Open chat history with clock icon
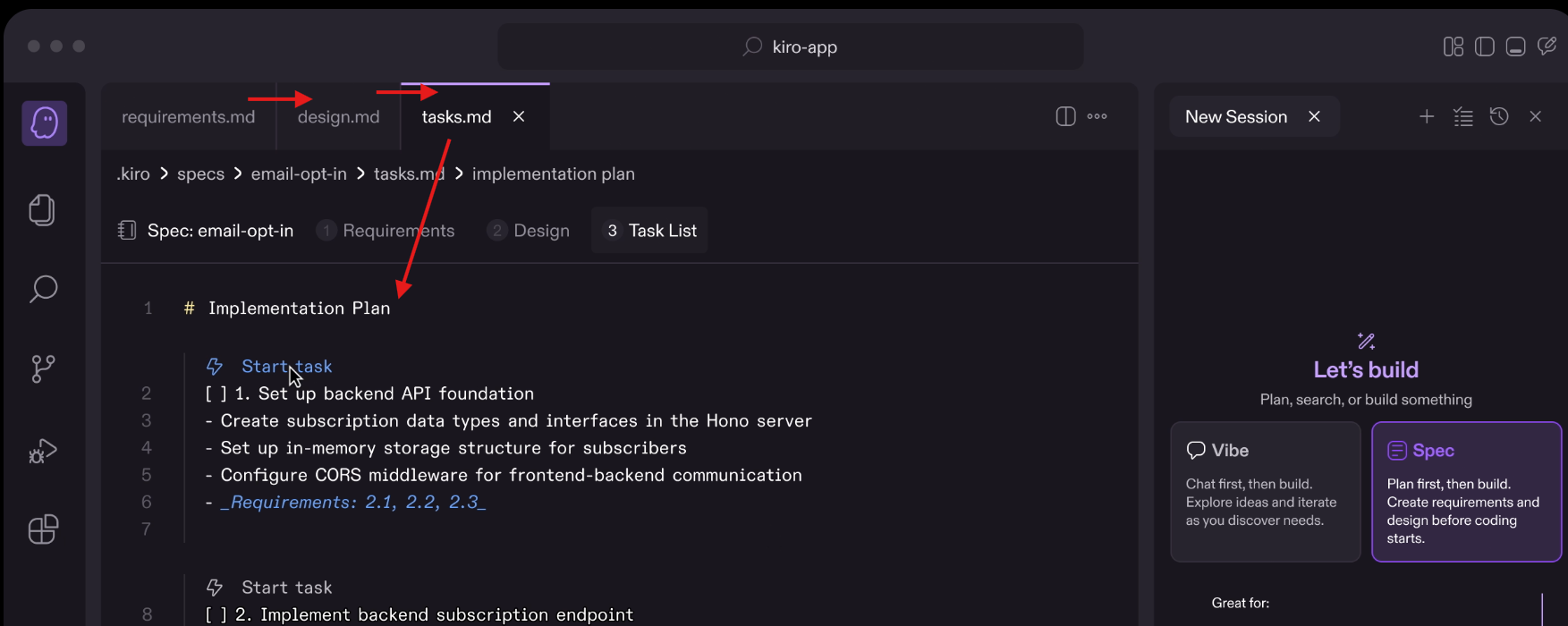The width and height of the screenshot is (1568, 626). tap(1499, 116)
